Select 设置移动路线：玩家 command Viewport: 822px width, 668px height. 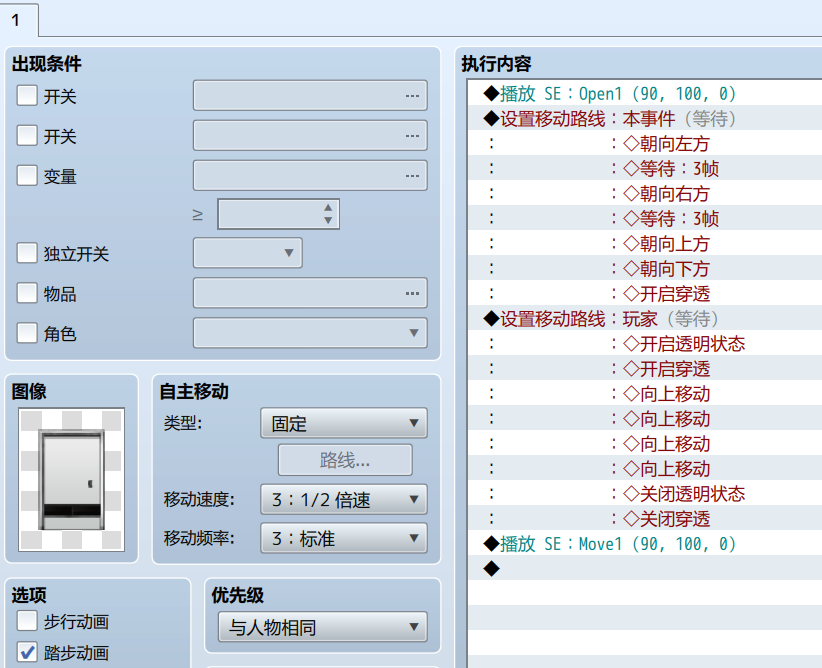point(645,319)
